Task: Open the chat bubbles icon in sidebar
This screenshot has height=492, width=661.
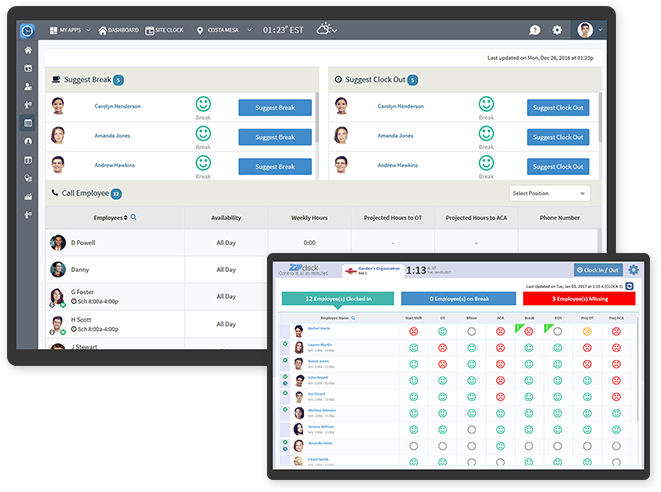Action: (x=28, y=178)
